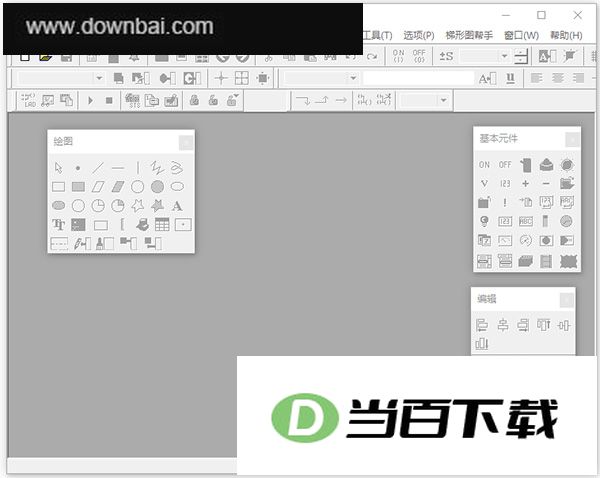Click the ±S toolbar icon

tap(446, 56)
